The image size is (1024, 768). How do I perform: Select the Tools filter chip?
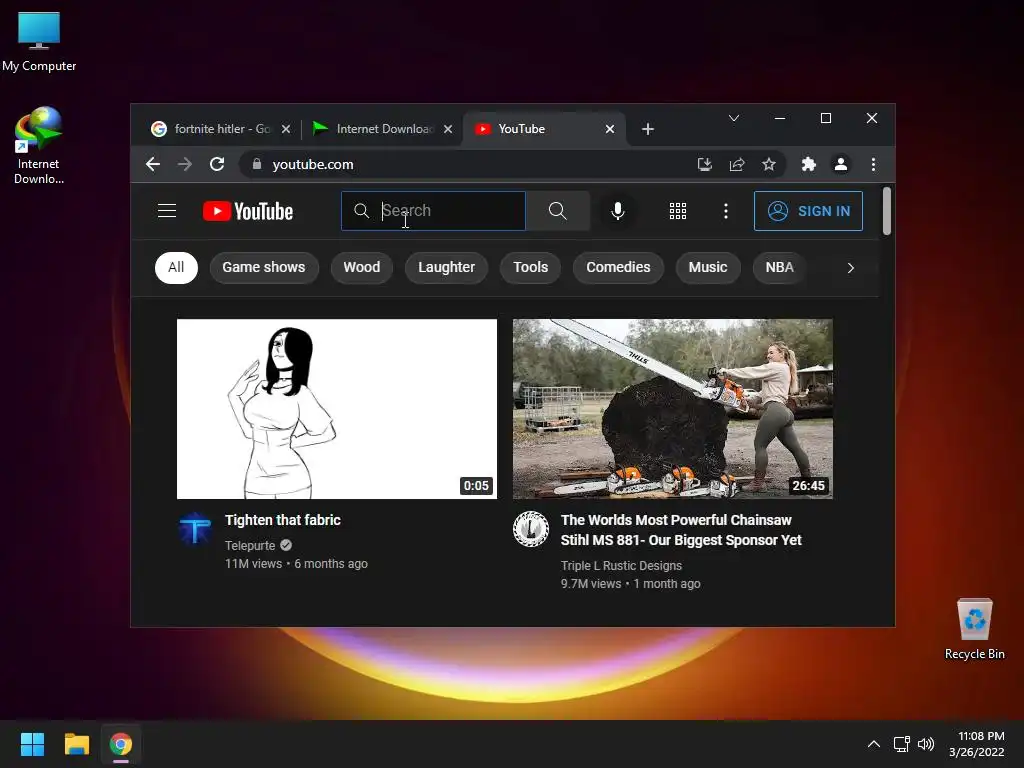pyautogui.click(x=530, y=268)
